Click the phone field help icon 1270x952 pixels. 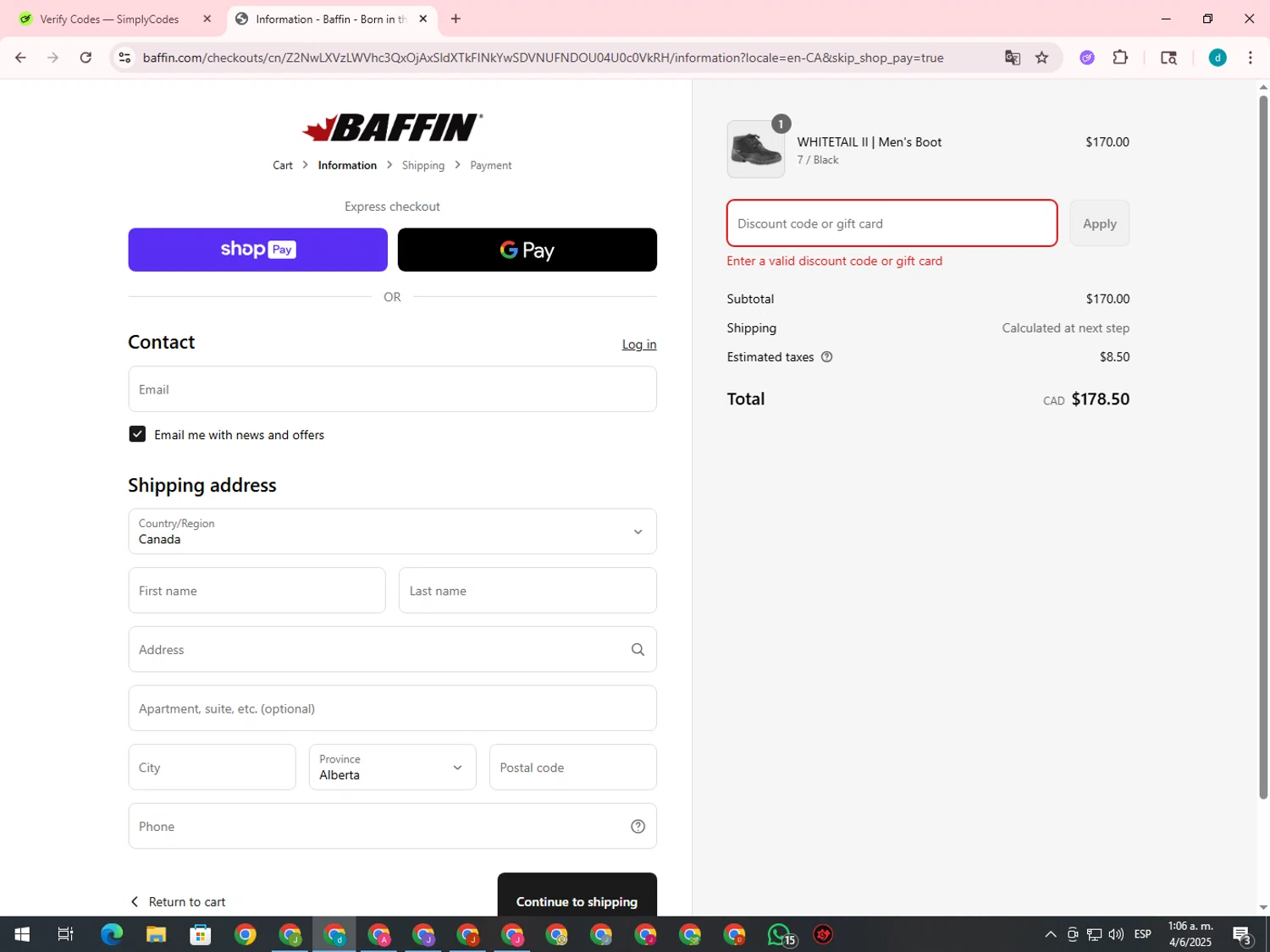click(x=638, y=827)
